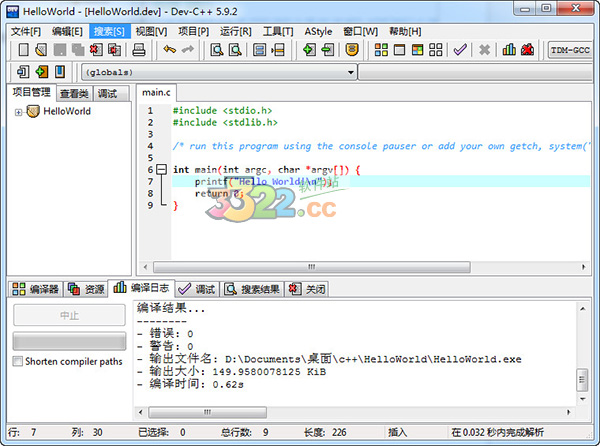Click the Replace magnifier icon

click(x=235, y=50)
